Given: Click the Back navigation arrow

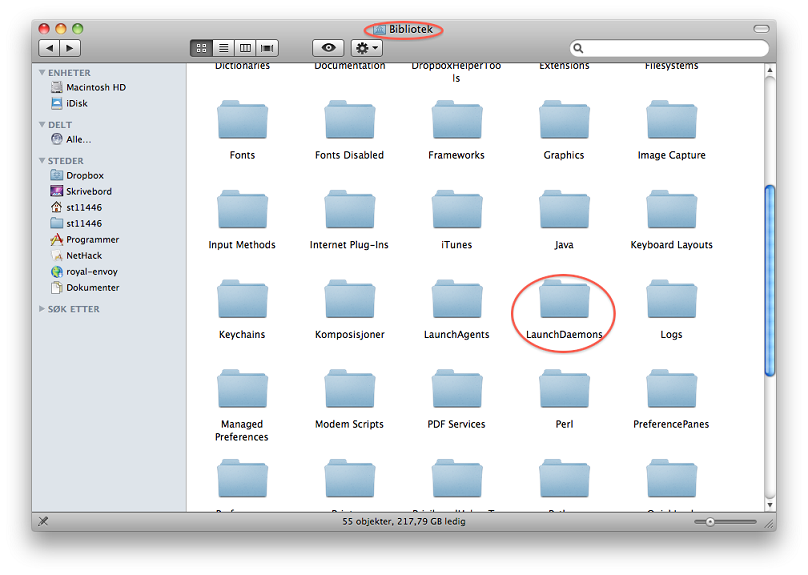Looking at the screenshot, I should [50, 48].
